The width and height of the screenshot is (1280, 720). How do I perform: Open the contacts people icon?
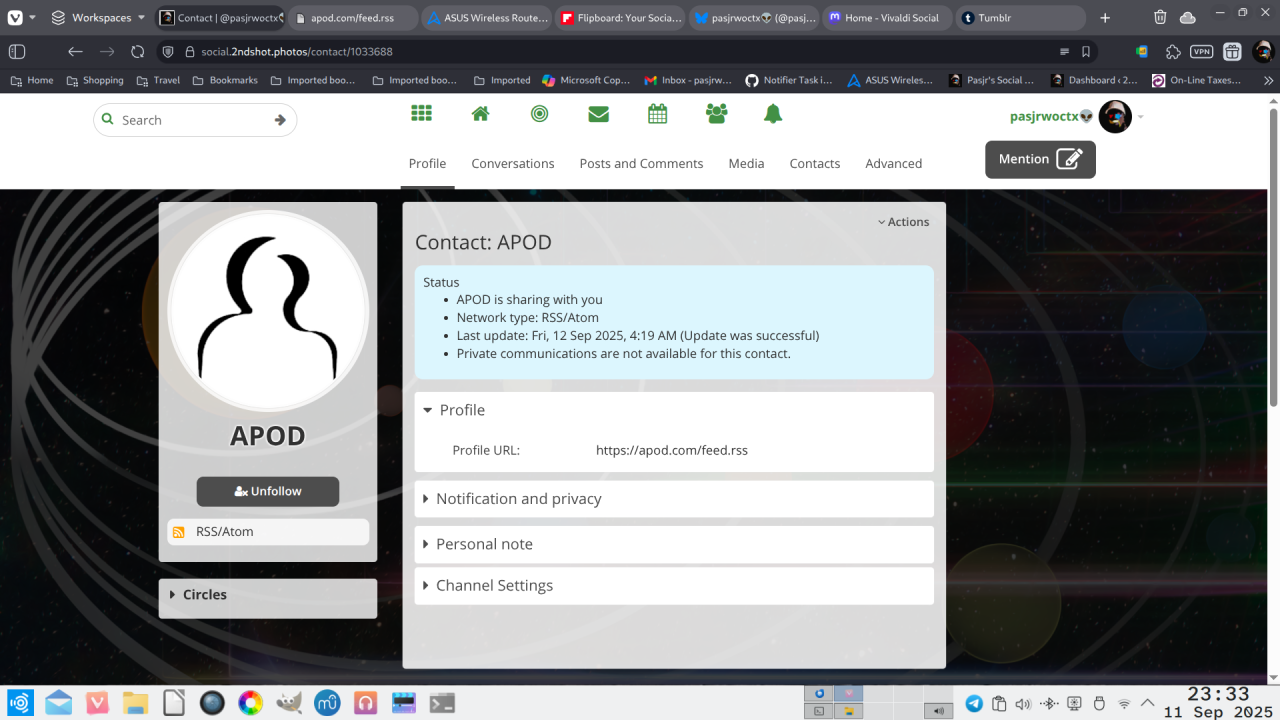[x=716, y=114]
